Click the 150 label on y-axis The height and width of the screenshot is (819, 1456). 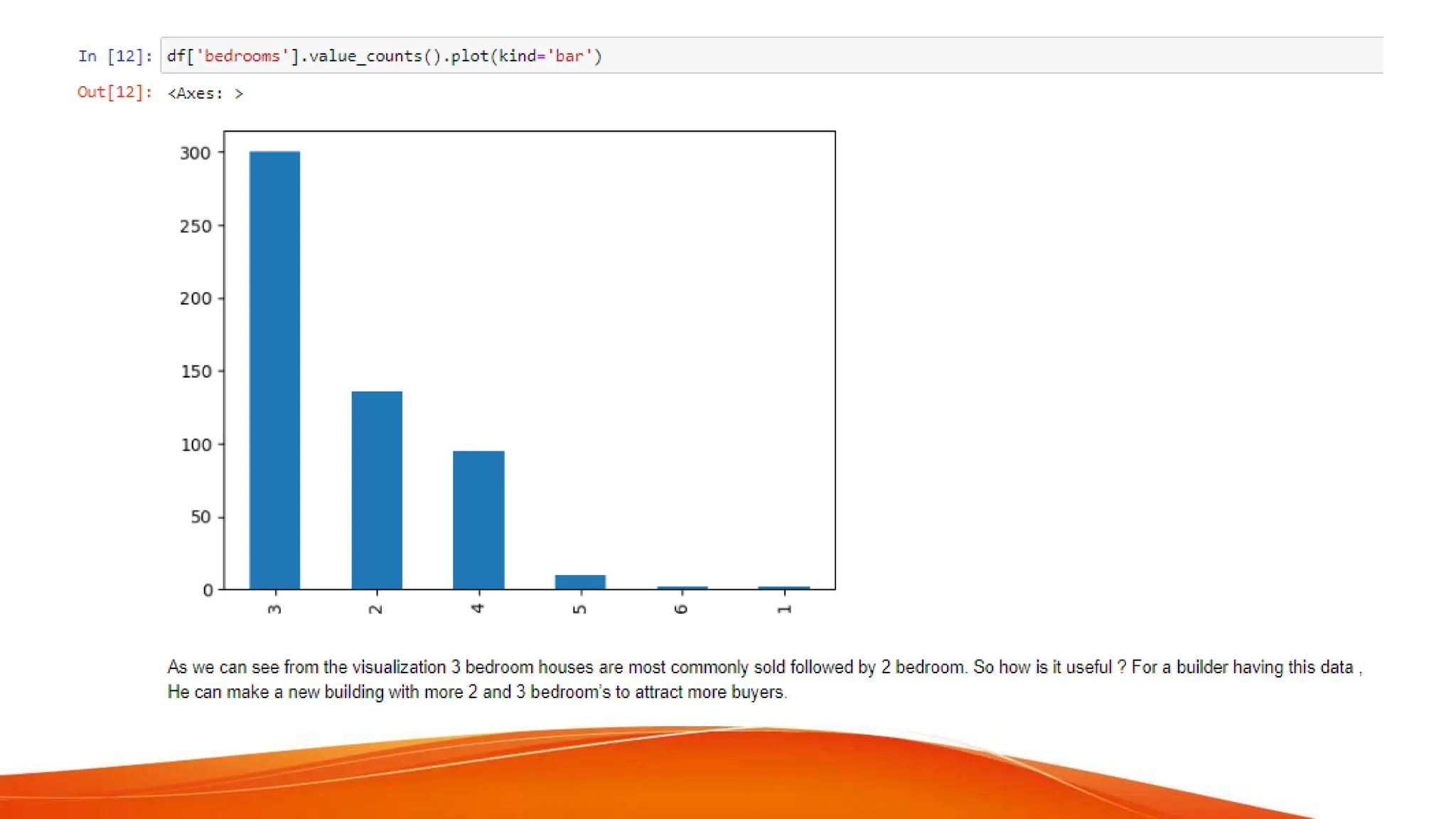point(196,372)
